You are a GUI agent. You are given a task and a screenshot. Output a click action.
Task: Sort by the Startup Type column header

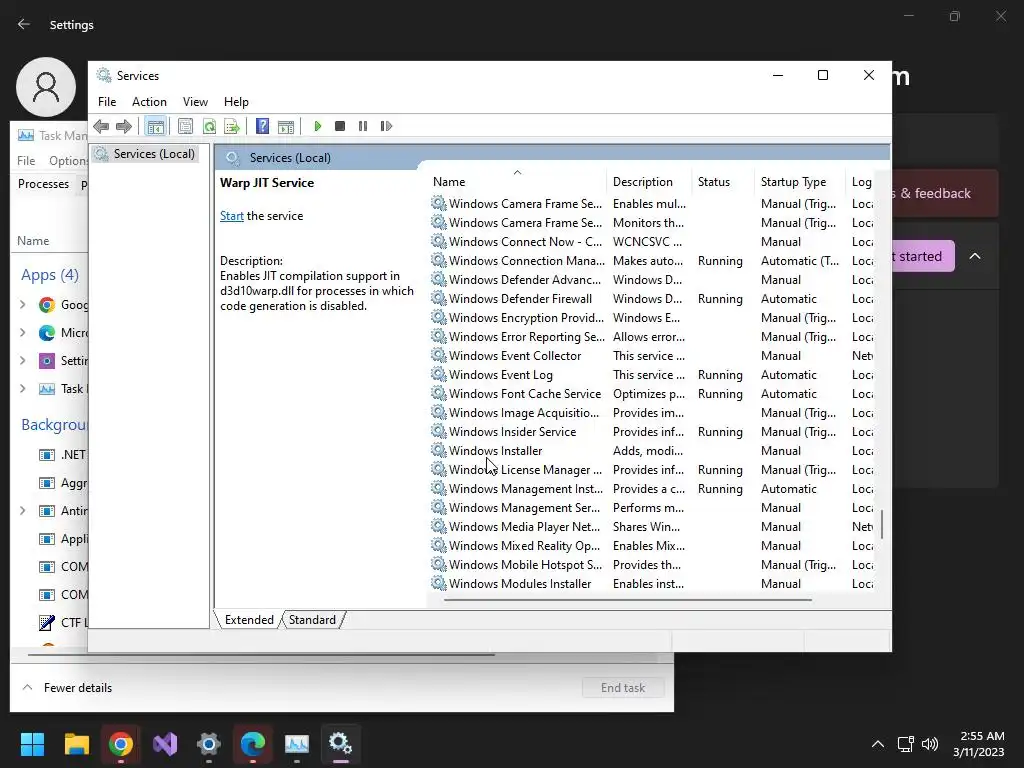point(800,182)
